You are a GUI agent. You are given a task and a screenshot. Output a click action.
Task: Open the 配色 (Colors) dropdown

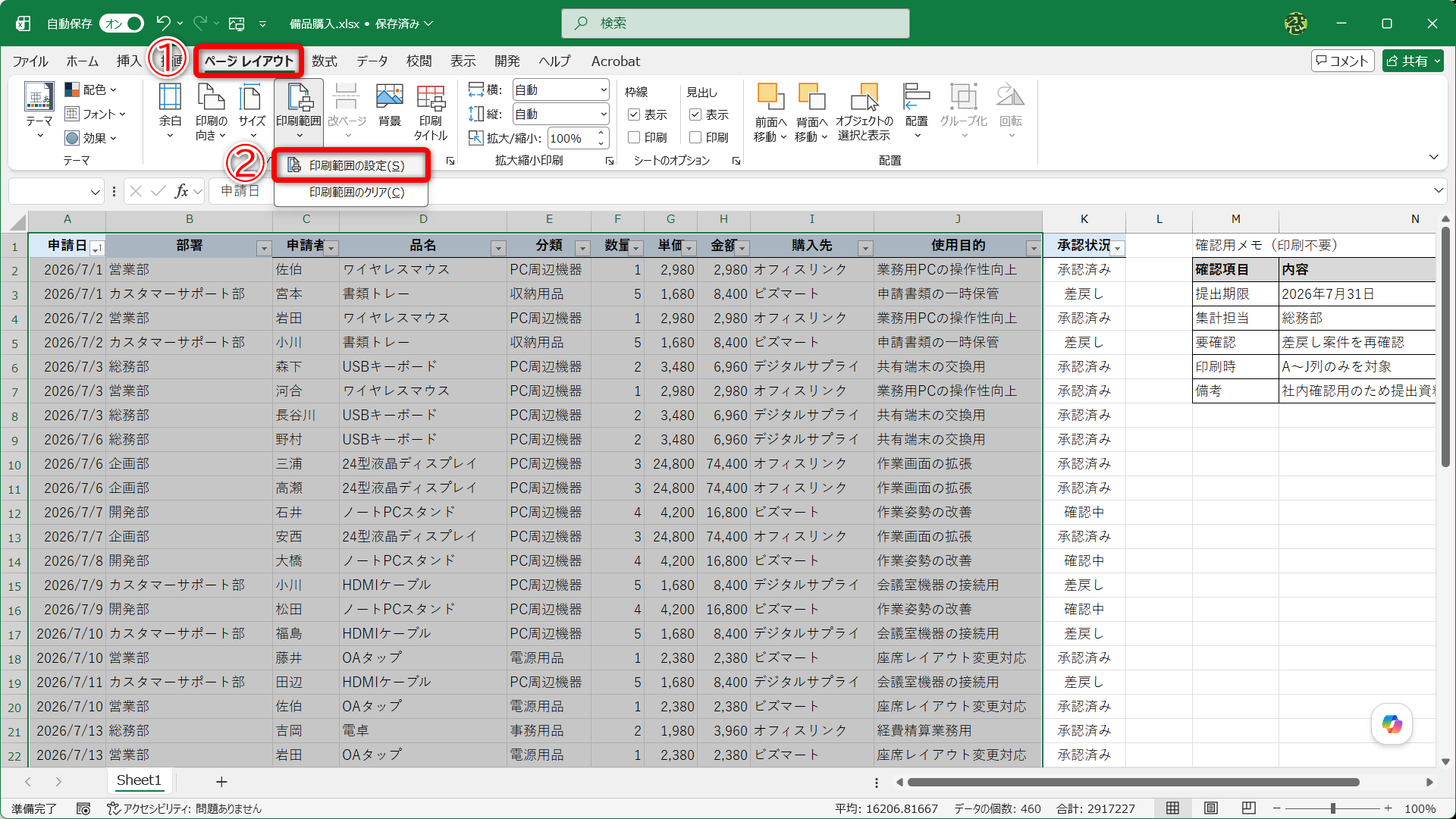click(x=91, y=89)
